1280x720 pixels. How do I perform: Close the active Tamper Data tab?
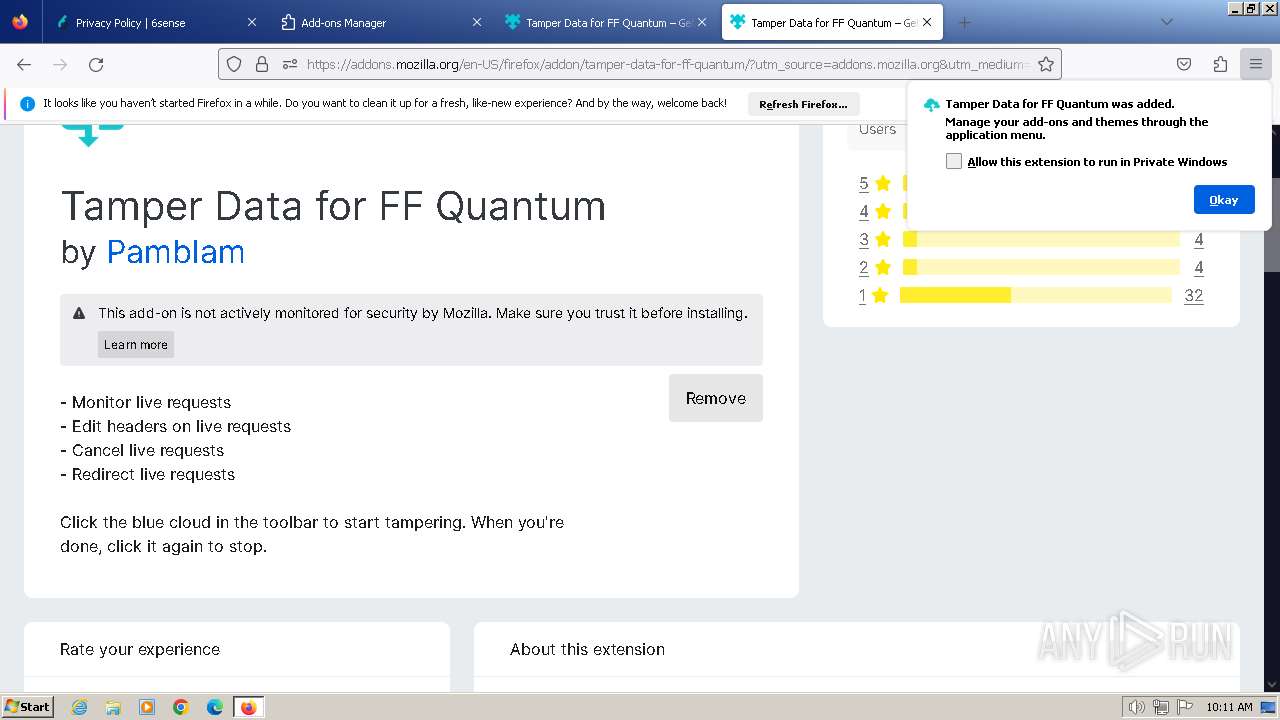[927, 22]
